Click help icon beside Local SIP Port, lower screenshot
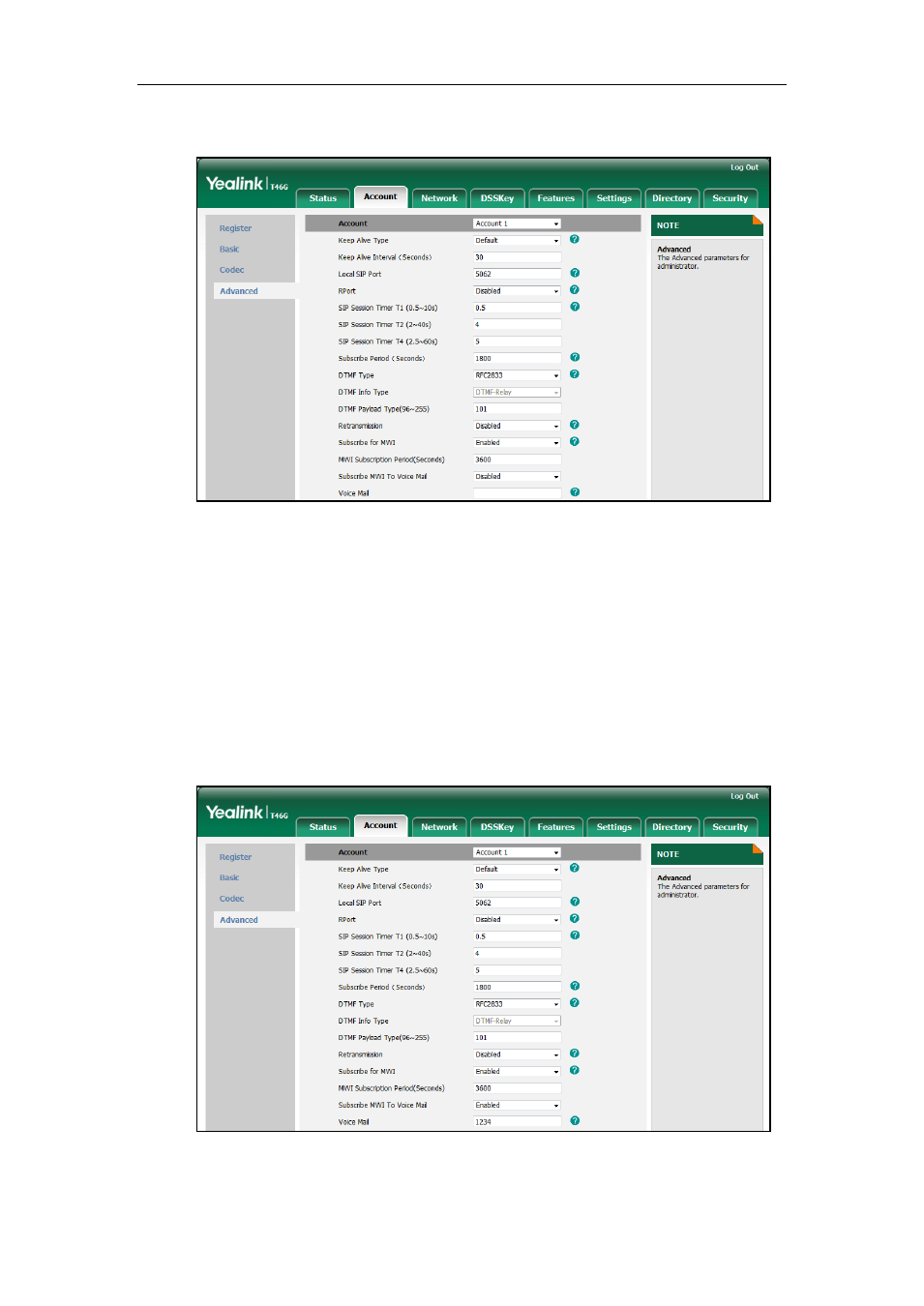The width and height of the screenshot is (924, 1306). (x=575, y=902)
